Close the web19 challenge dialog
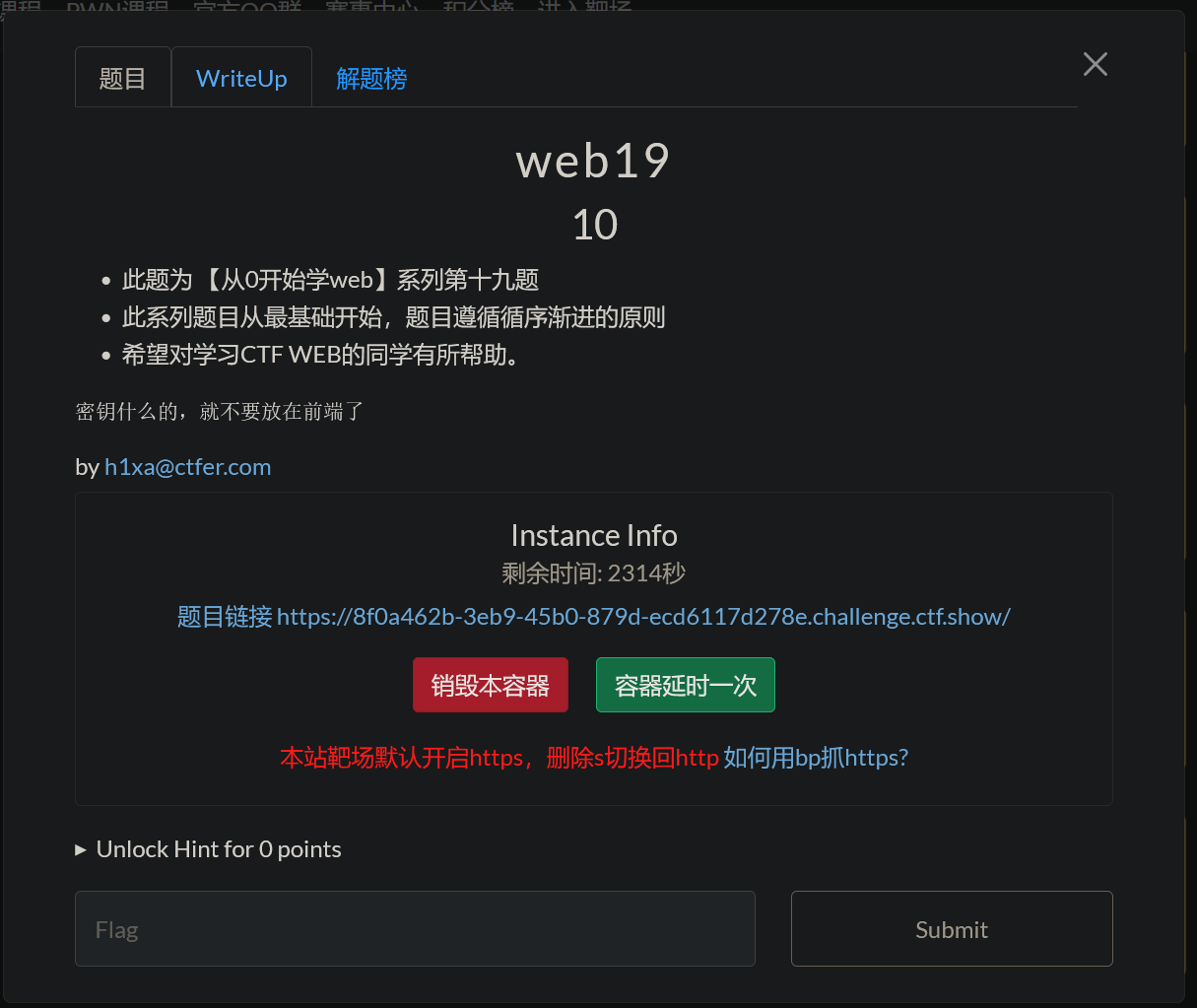1197x1008 pixels. pyautogui.click(x=1095, y=65)
